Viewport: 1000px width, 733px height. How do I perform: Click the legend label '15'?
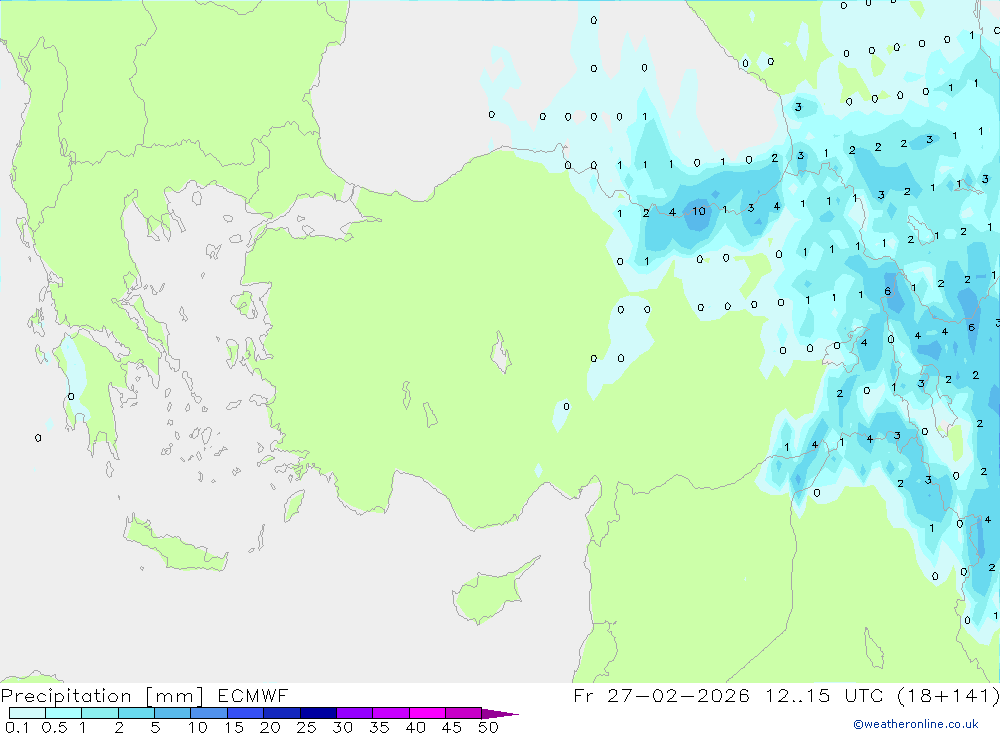[234, 727]
